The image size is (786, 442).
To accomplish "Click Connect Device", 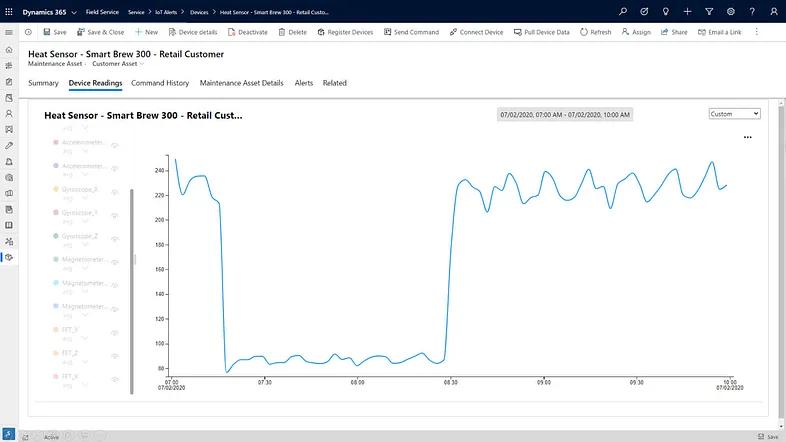I will (x=476, y=32).
